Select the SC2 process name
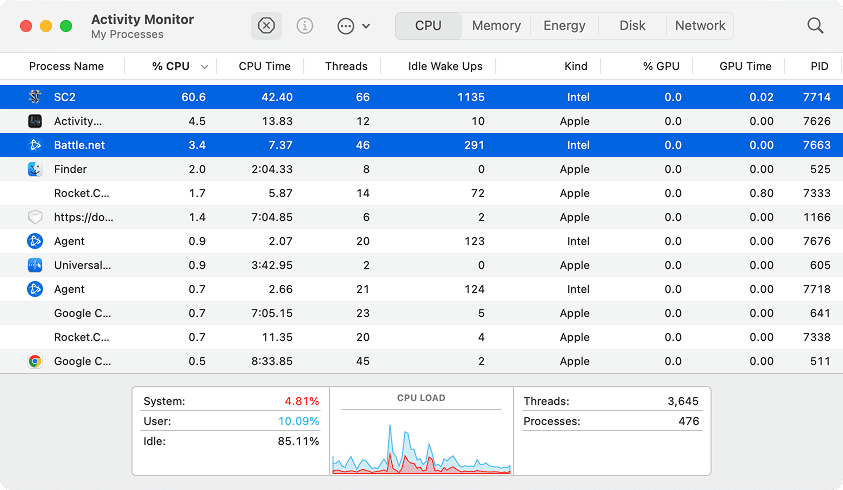This screenshot has height=490, width=843. [x=65, y=97]
